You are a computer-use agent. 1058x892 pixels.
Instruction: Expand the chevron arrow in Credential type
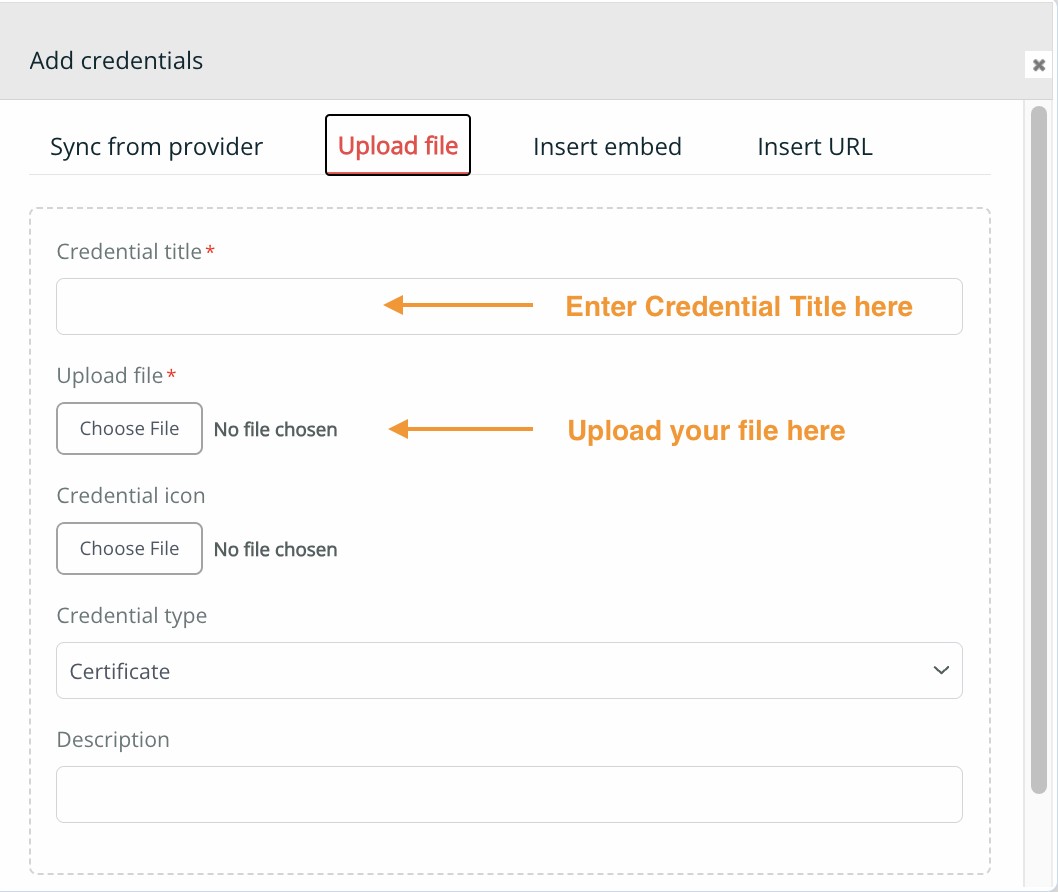coord(941,670)
